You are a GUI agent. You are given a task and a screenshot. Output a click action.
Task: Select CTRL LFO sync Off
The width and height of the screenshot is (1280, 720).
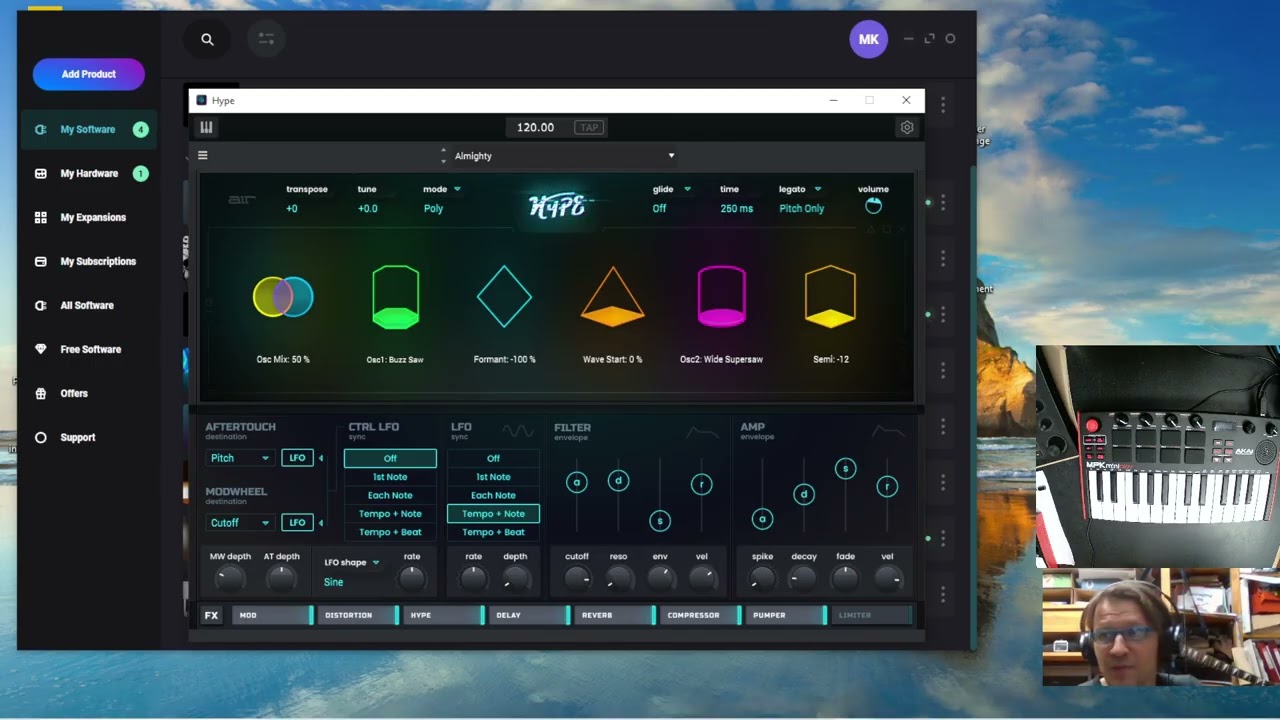click(390, 458)
